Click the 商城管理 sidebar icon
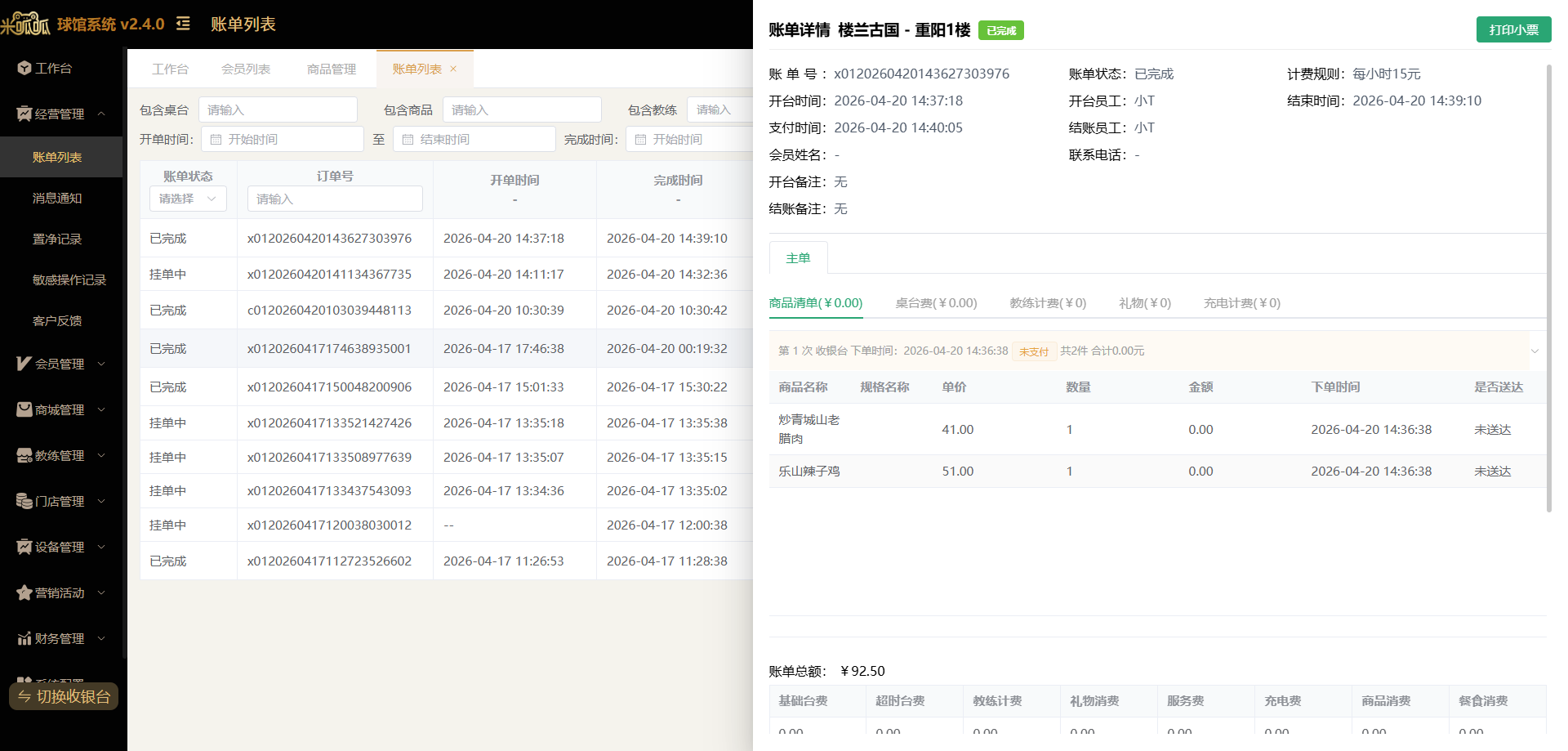Screen dimensions: 1568x751 [24, 409]
